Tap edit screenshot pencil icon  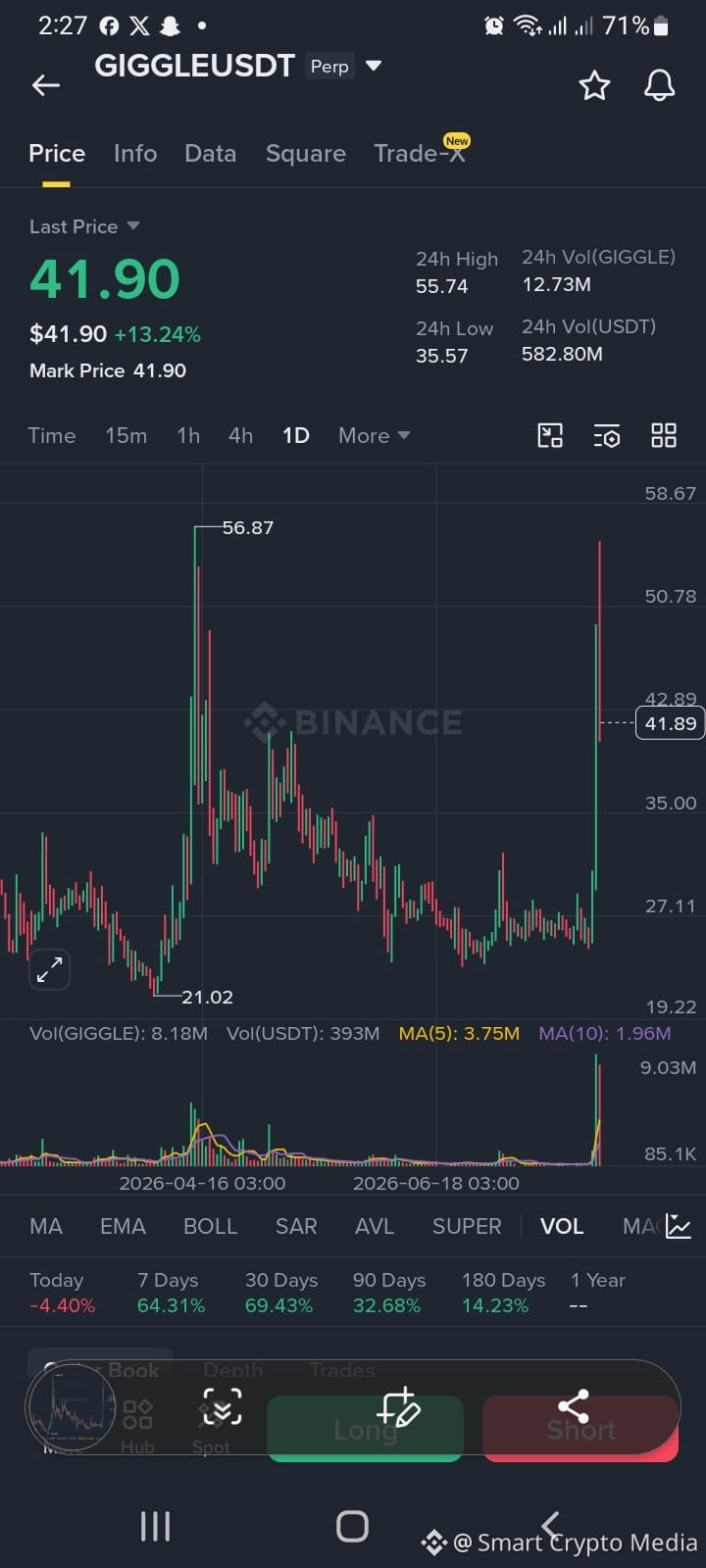click(x=398, y=1407)
